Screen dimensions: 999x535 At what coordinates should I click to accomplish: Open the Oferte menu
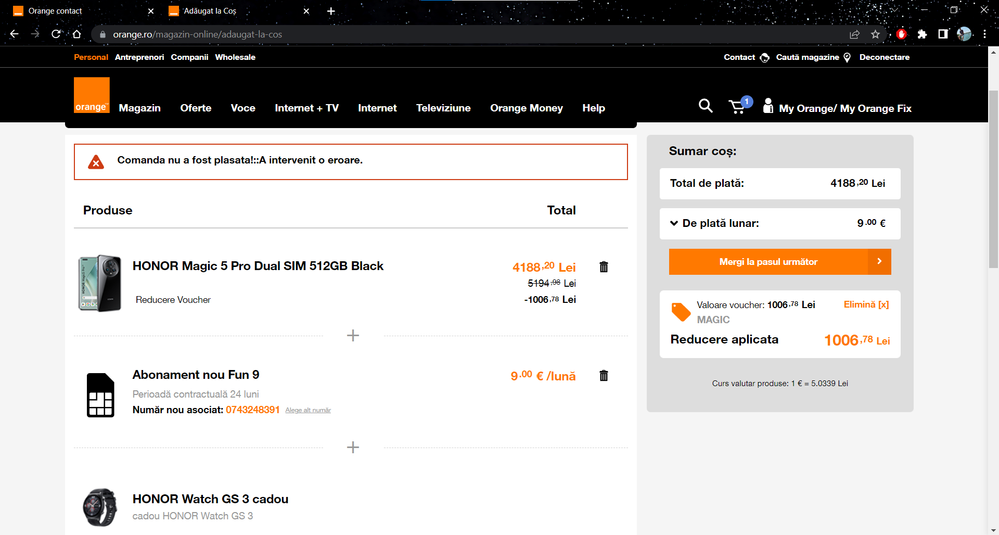point(195,108)
